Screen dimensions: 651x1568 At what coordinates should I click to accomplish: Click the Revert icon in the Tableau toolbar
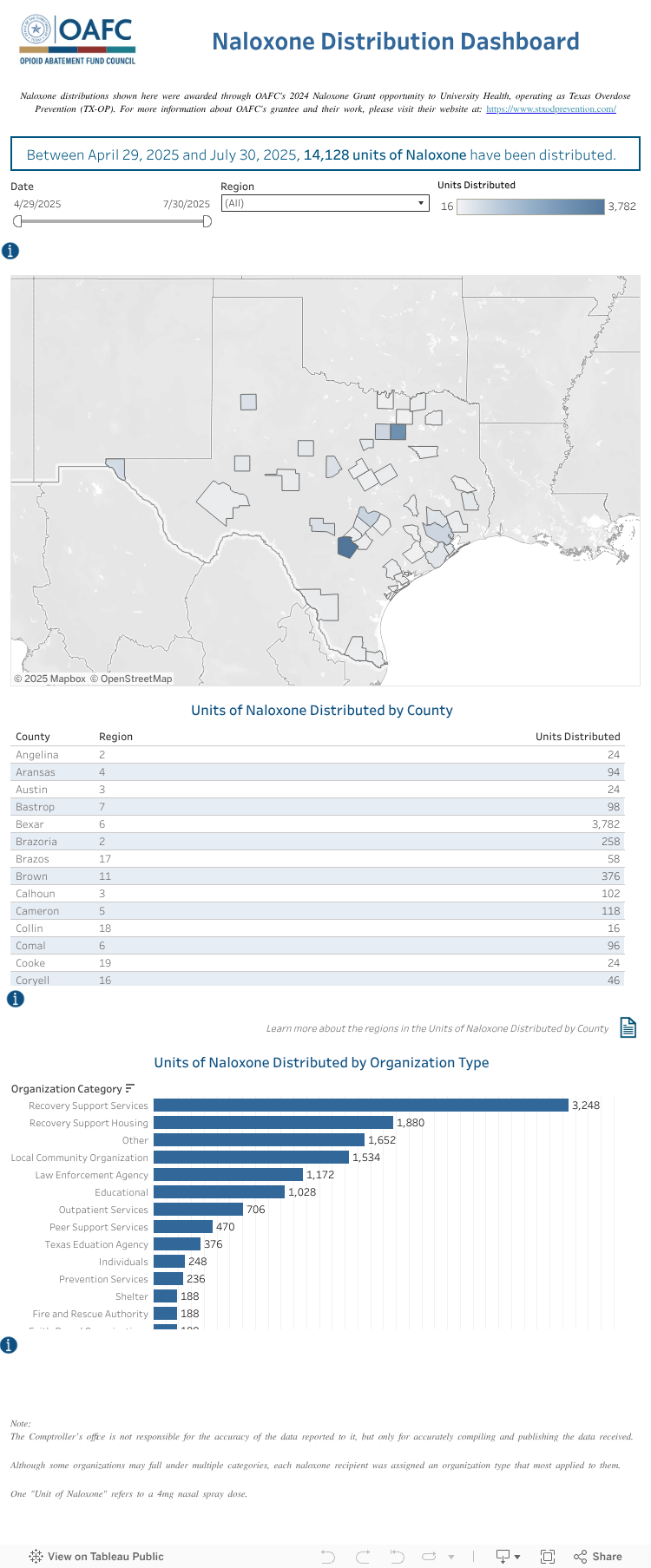pos(397,1556)
